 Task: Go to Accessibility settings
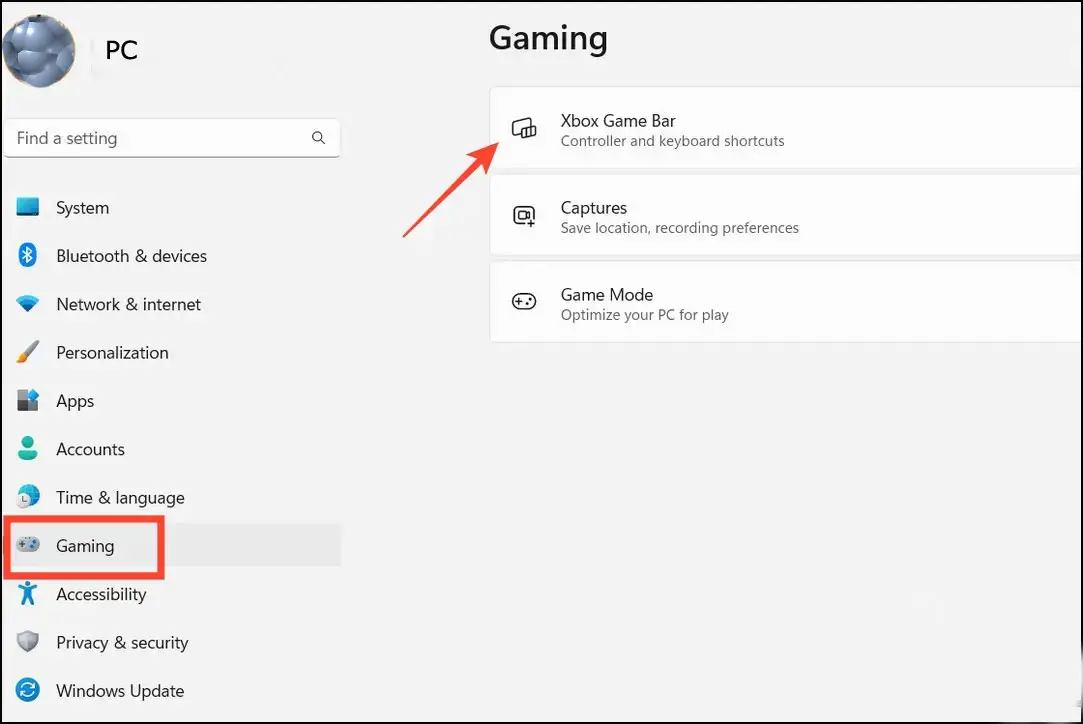(172, 594)
